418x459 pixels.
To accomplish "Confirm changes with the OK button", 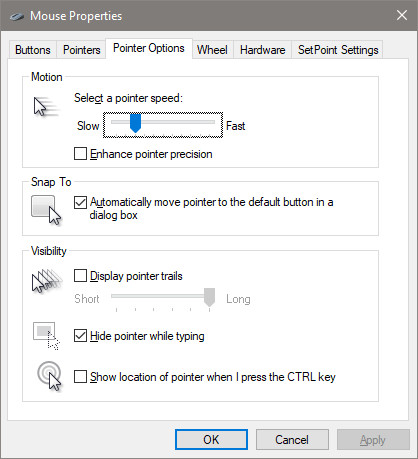I will pos(211,440).
